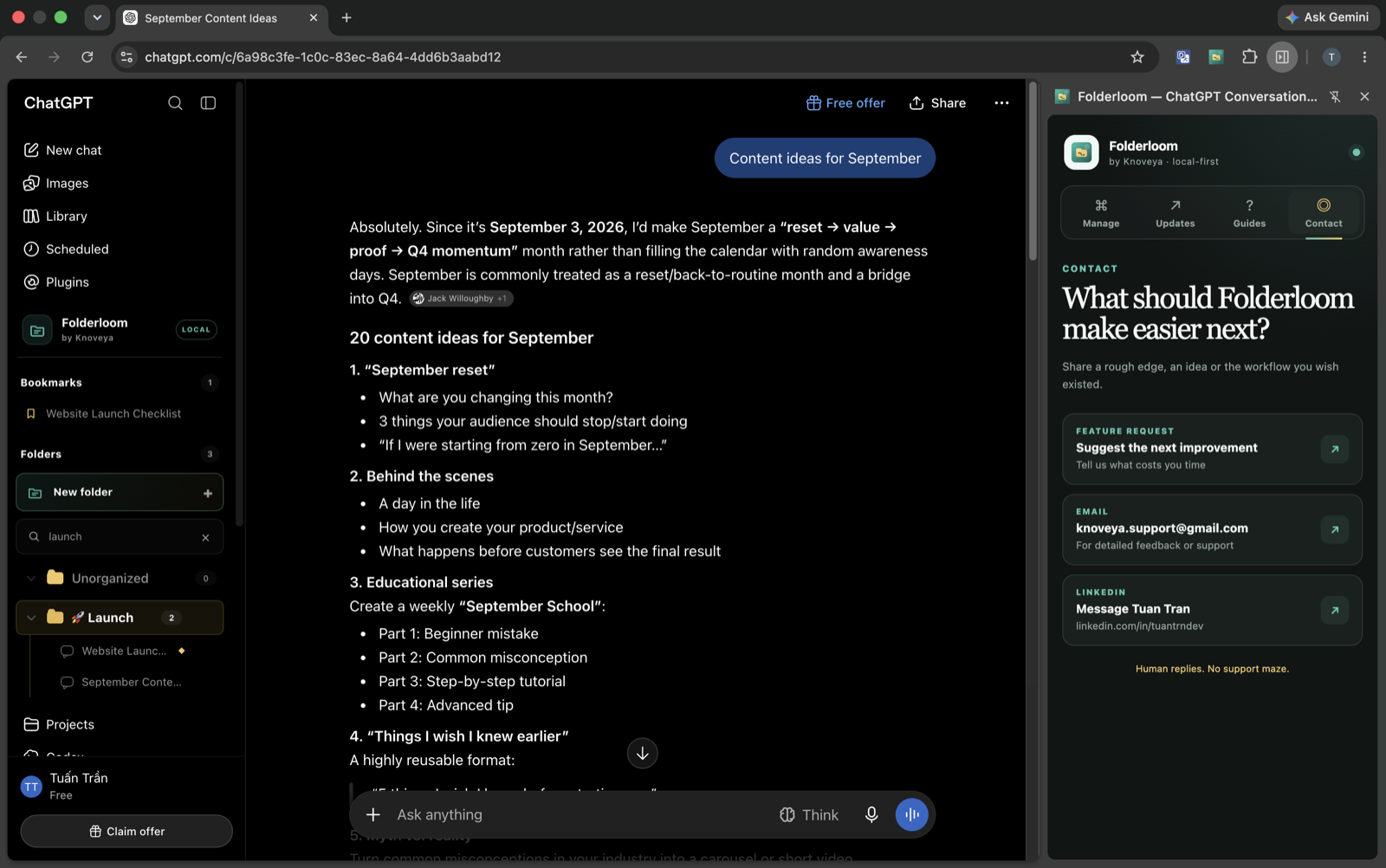Clear the launch search text
Viewport: 1386px width, 868px height.
205,537
